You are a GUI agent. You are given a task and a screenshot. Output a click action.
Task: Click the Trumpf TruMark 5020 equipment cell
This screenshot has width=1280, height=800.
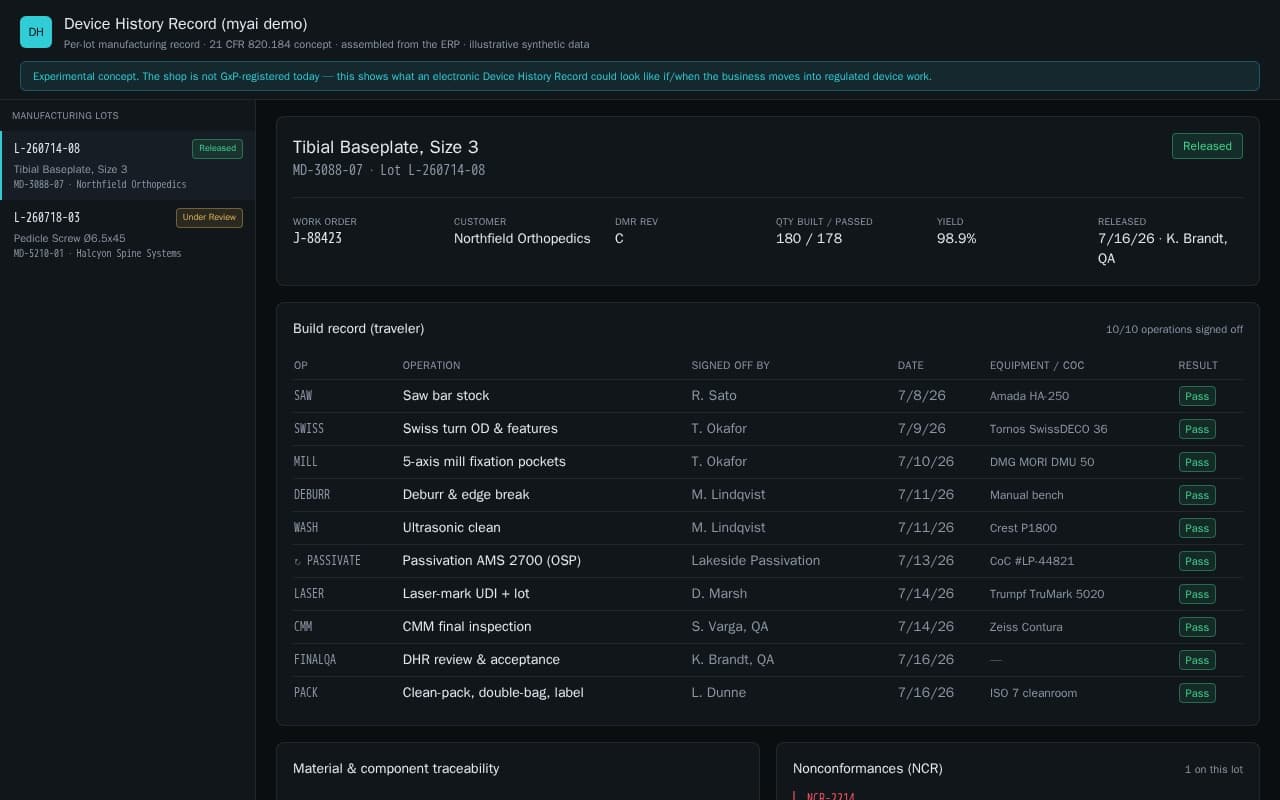click(x=1047, y=594)
